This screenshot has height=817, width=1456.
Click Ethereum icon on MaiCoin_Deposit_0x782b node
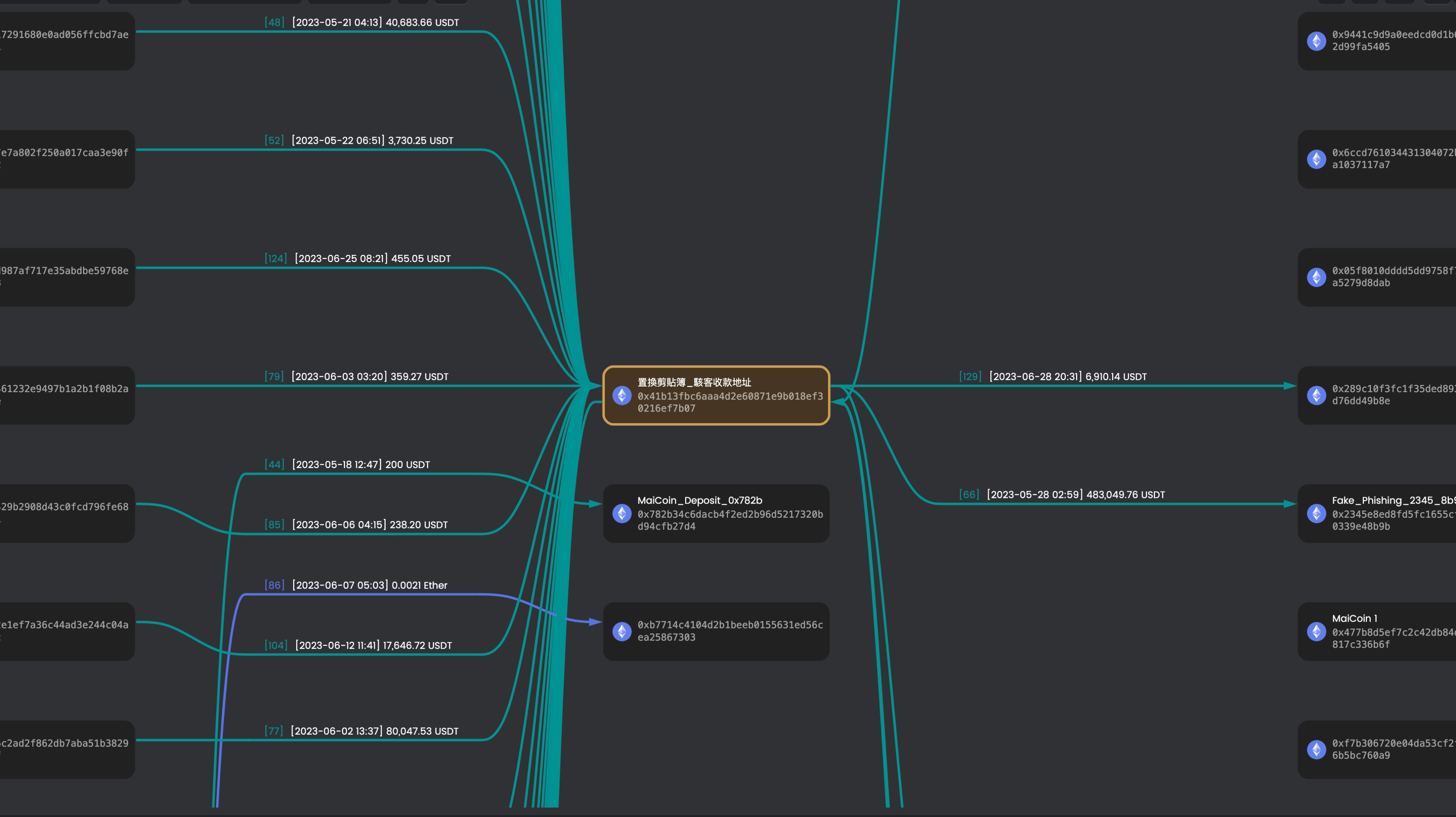point(622,514)
